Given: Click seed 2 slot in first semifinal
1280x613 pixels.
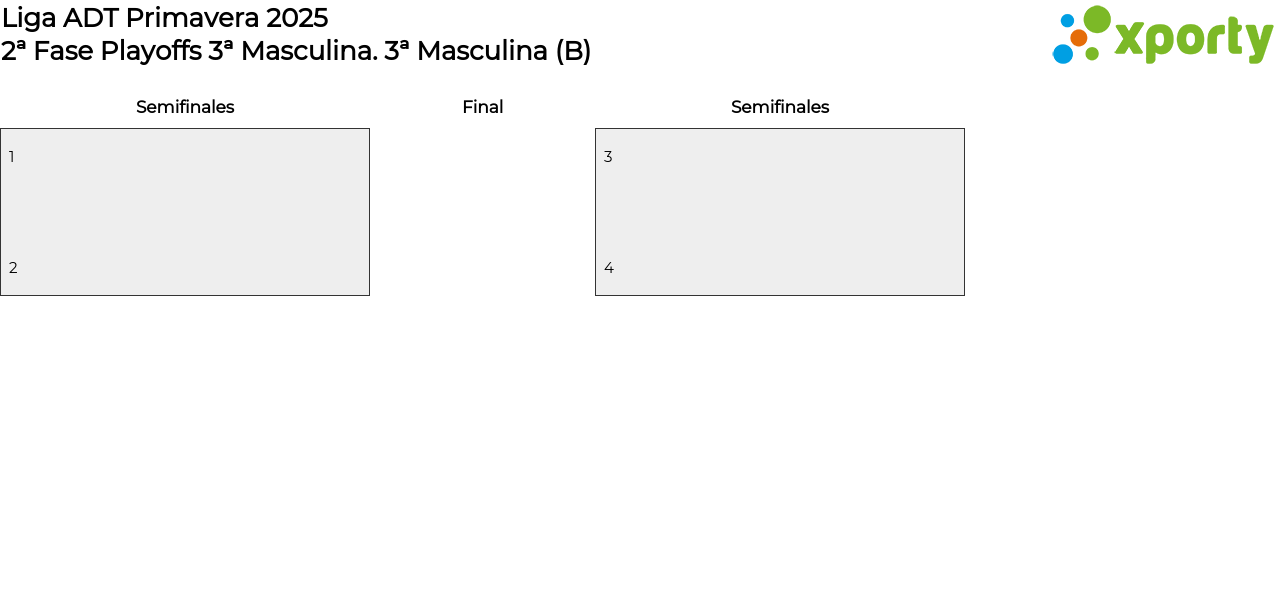Looking at the screenshot, I should point(13,268).
